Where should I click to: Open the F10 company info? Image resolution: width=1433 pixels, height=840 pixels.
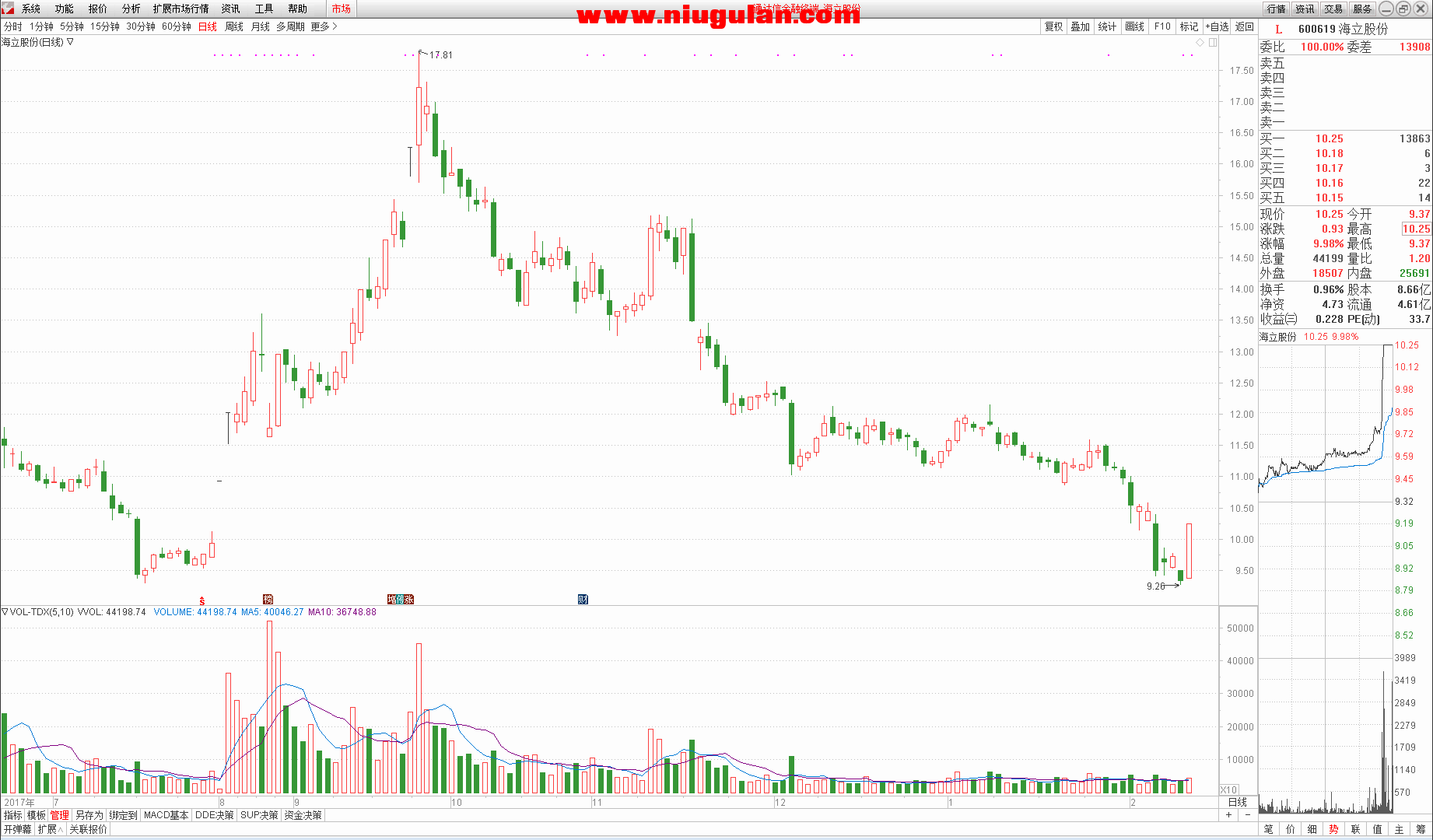(1162, 26)
